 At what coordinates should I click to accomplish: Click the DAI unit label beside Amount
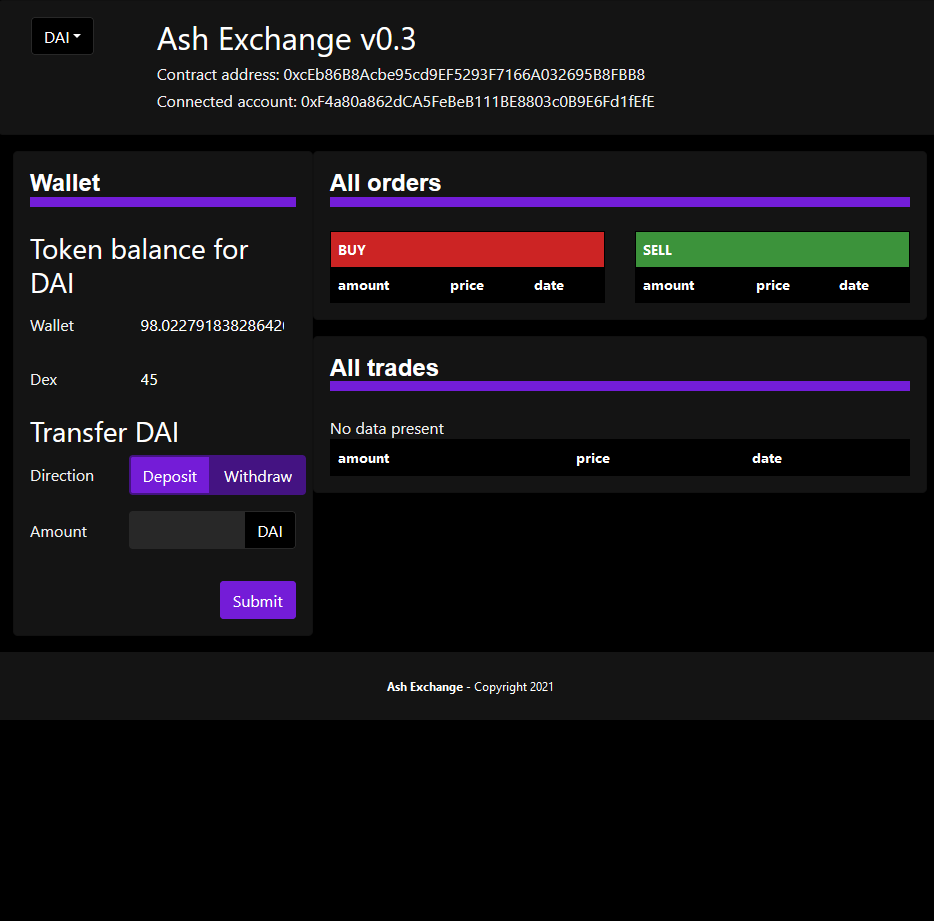pyautogui.click(x=270, y=531)
